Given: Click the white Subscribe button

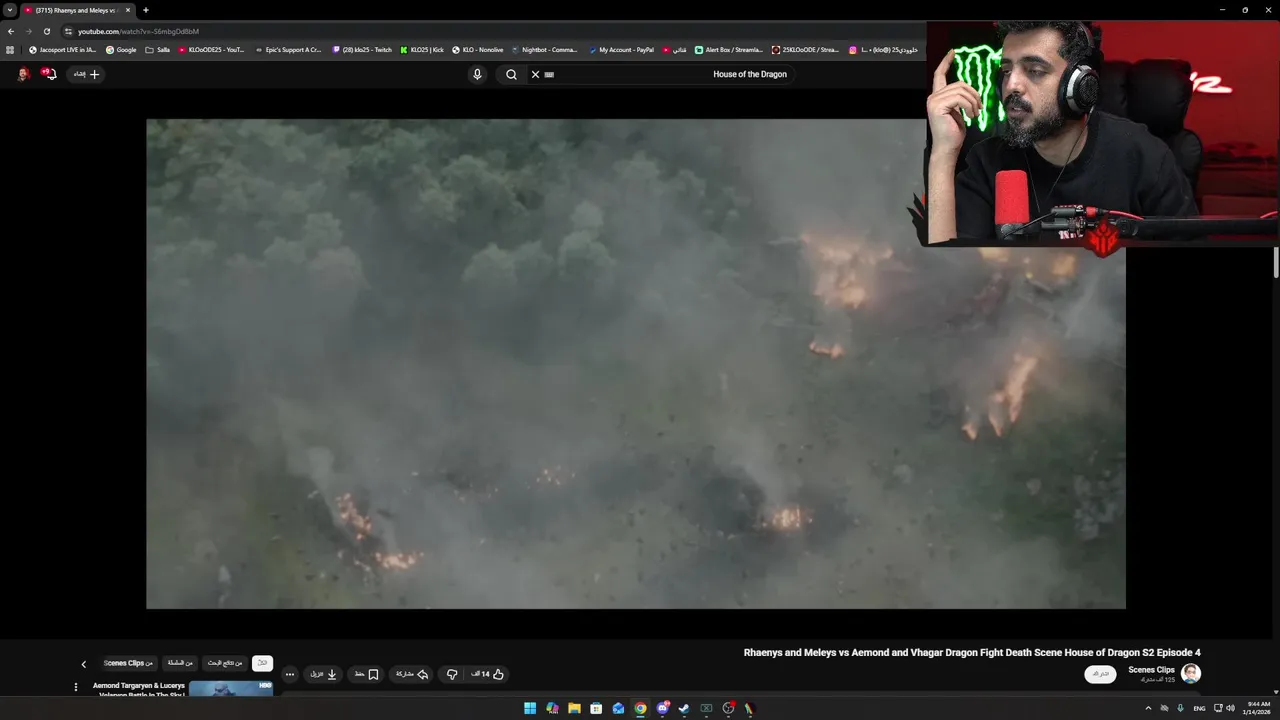Looking at the screenshot, I should (1100, 674).
